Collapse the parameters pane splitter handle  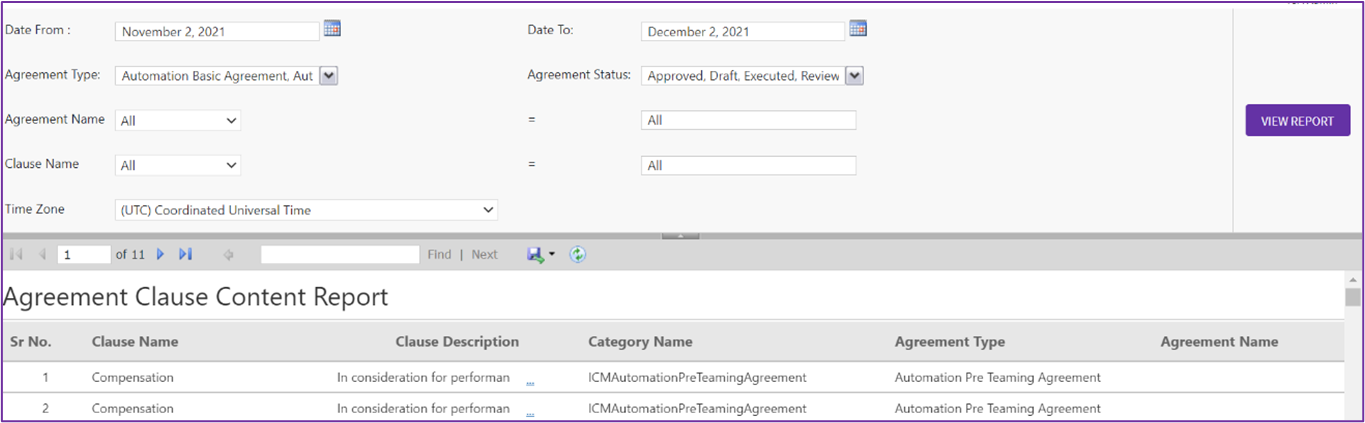tap(681, 236)
